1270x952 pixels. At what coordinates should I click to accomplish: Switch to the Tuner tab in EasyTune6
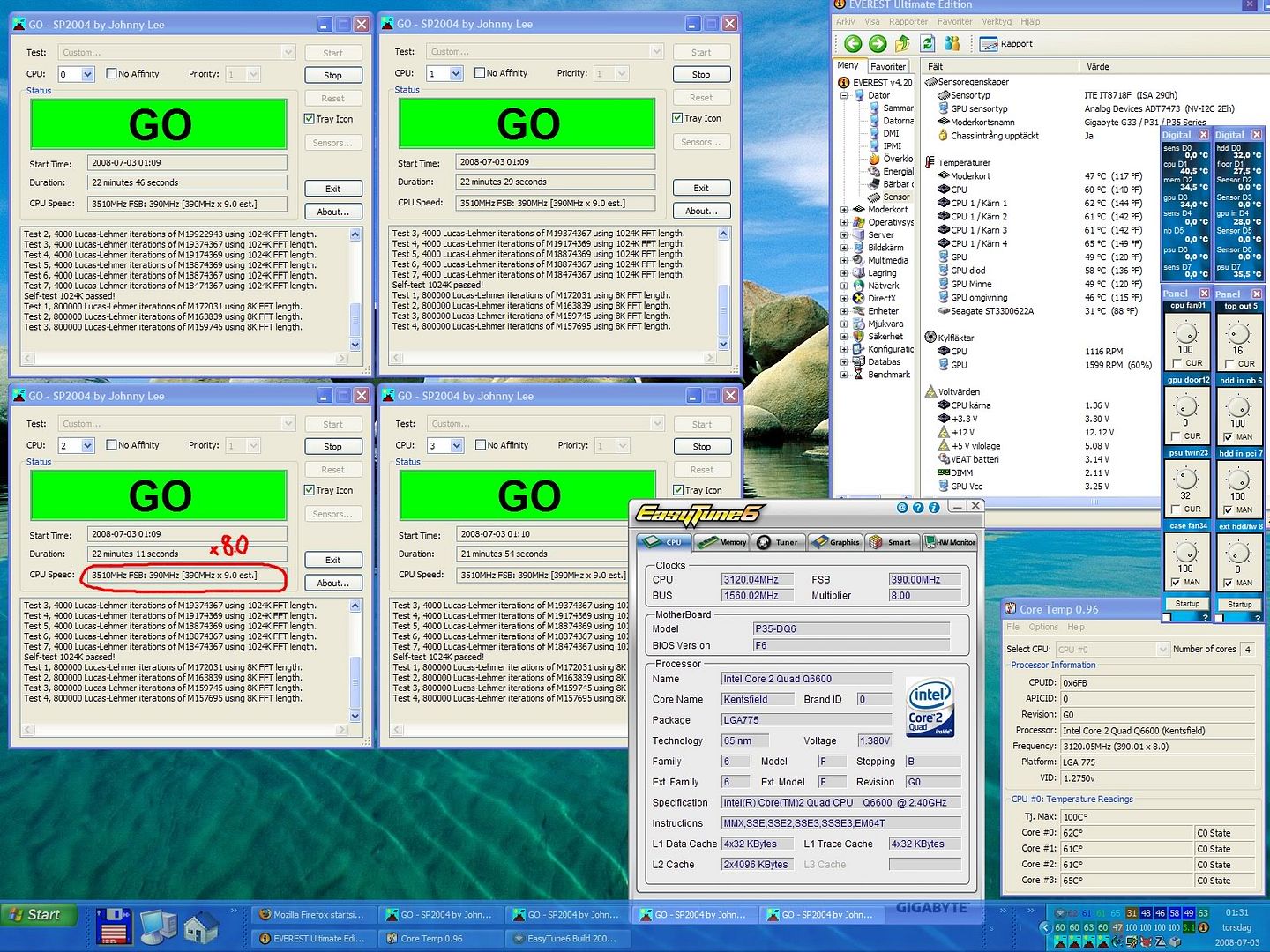pyautogui.click(x=779, y=542)
